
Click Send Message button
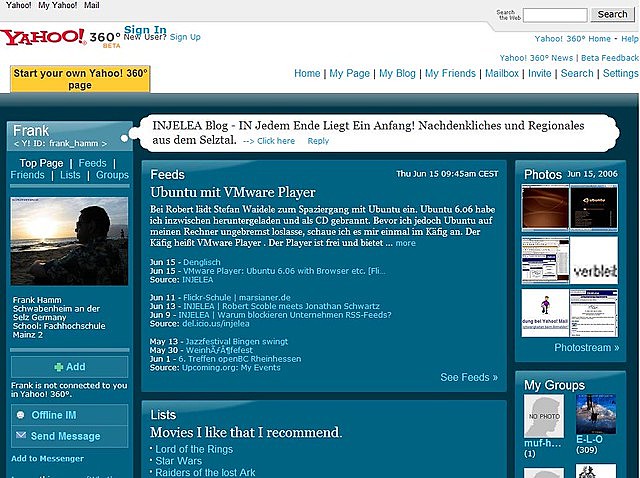point(69,436)
